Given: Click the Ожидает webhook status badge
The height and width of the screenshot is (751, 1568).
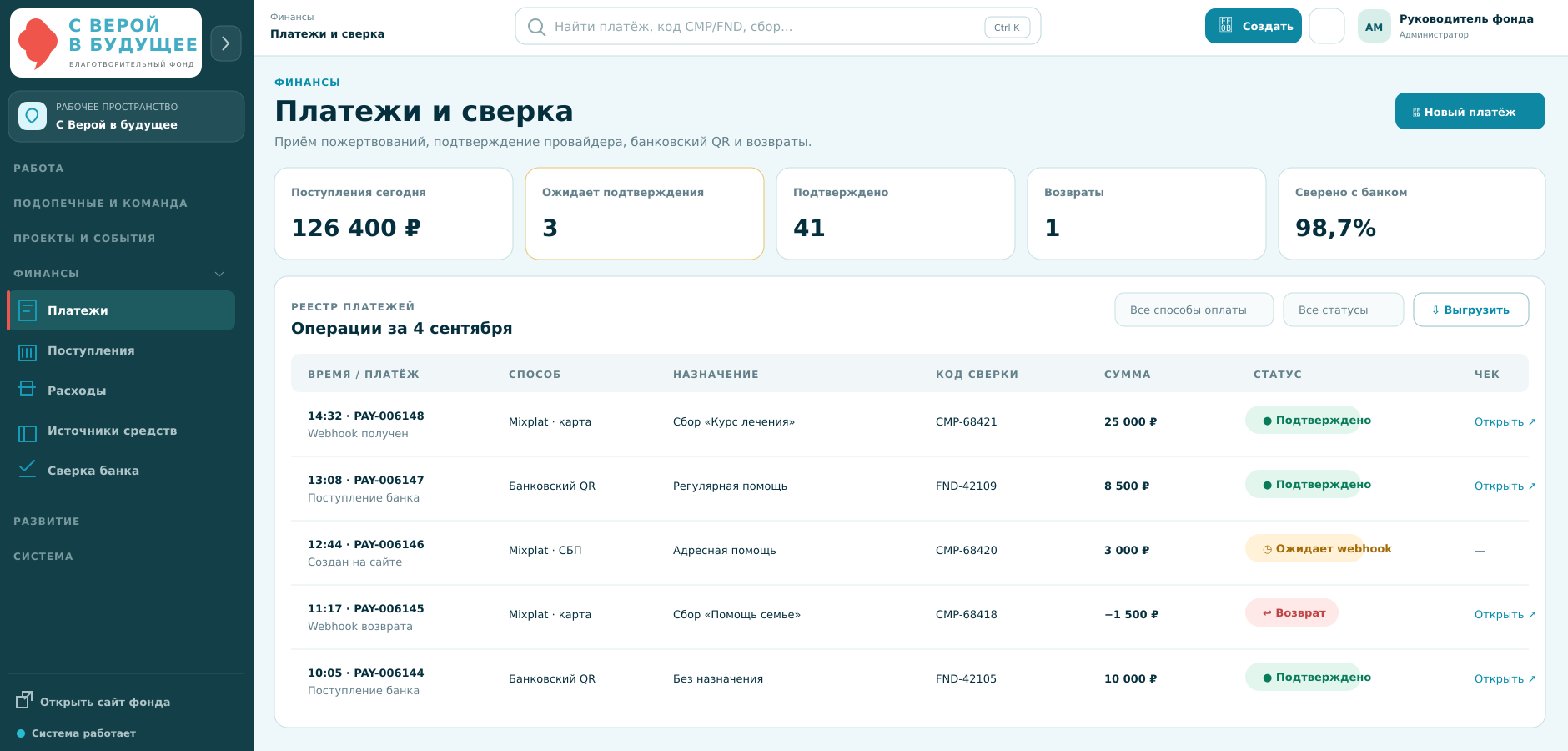Looking at the screenshot, I should (1320, 549).
